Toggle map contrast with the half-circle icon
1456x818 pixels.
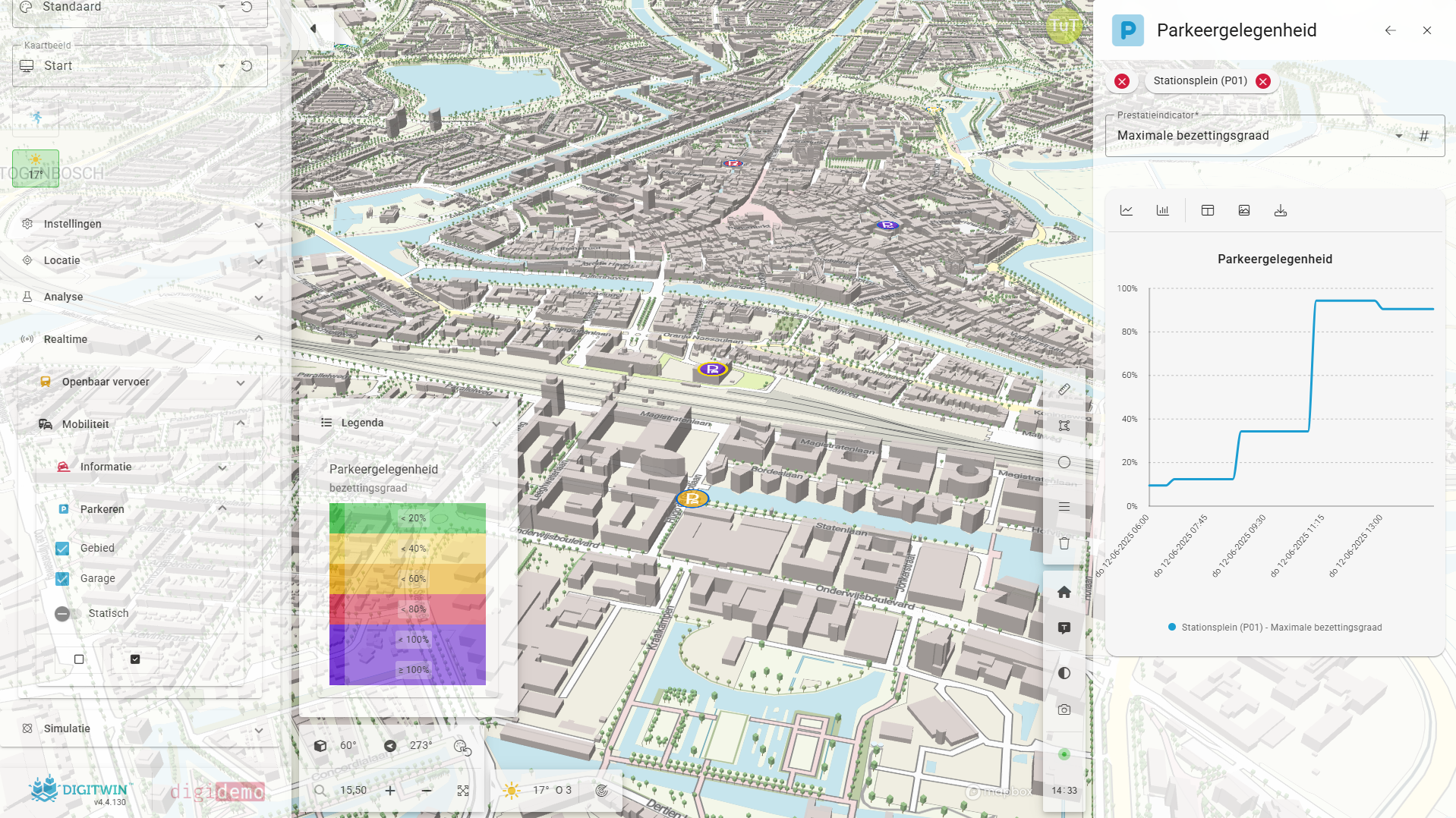pos(1064,672)
